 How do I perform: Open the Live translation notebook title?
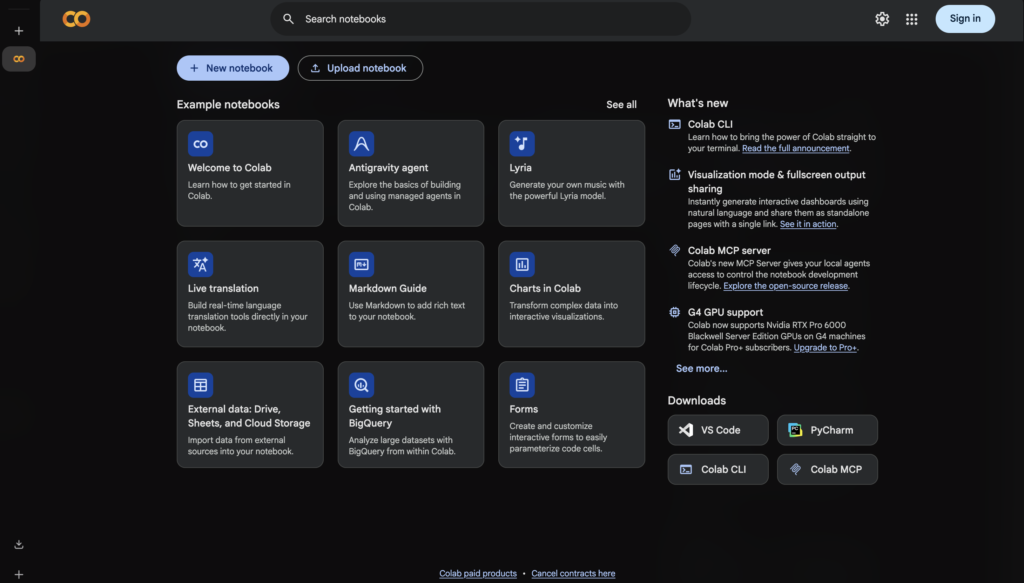coord(223,289)
